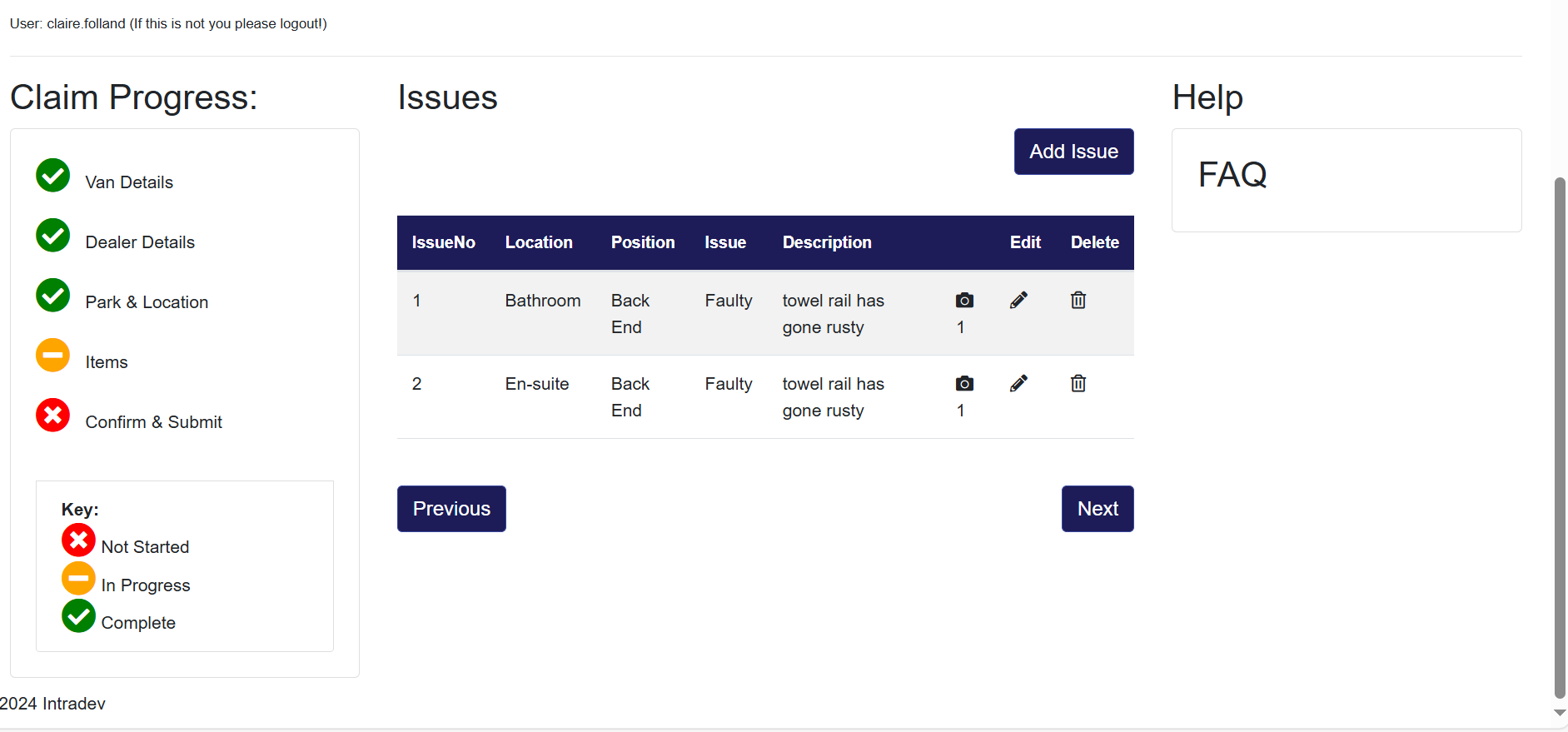Delete the En-suite issue row
This screenshot has width=1568, height=732.
[1078, 384]
